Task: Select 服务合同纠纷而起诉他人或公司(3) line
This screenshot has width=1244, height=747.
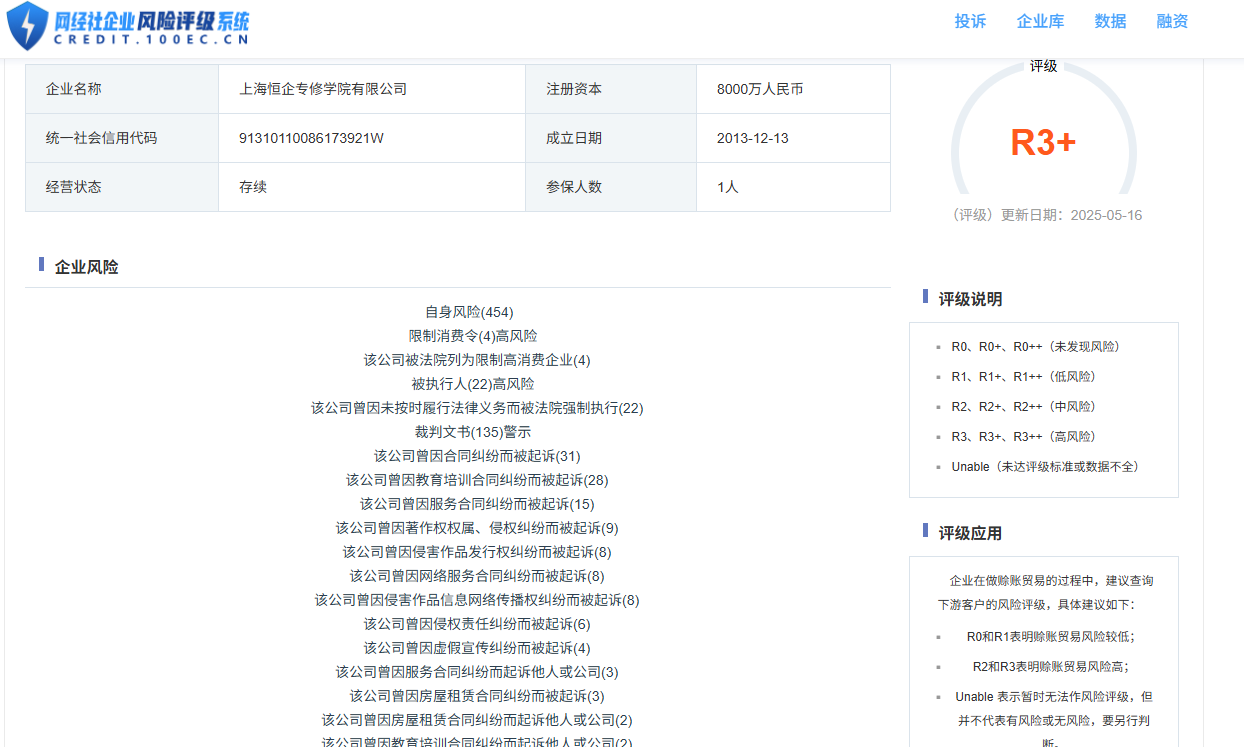Action: (x=477, y=672)
